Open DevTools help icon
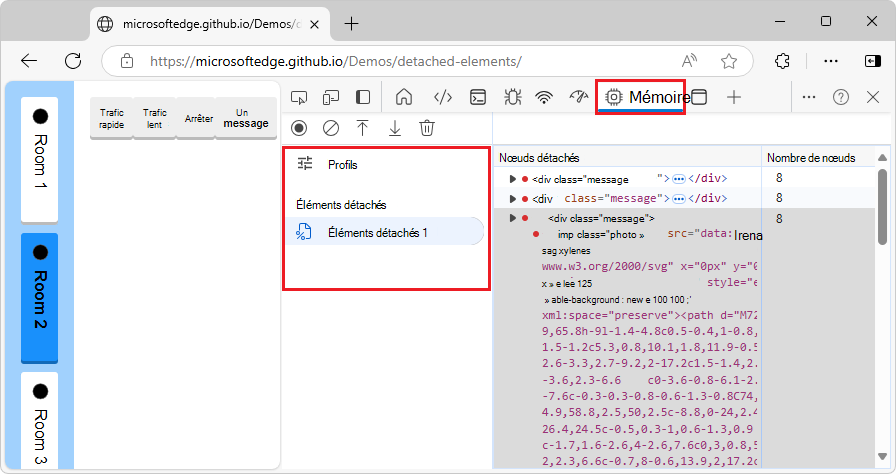The image size is (896, 474). (841, 98)
